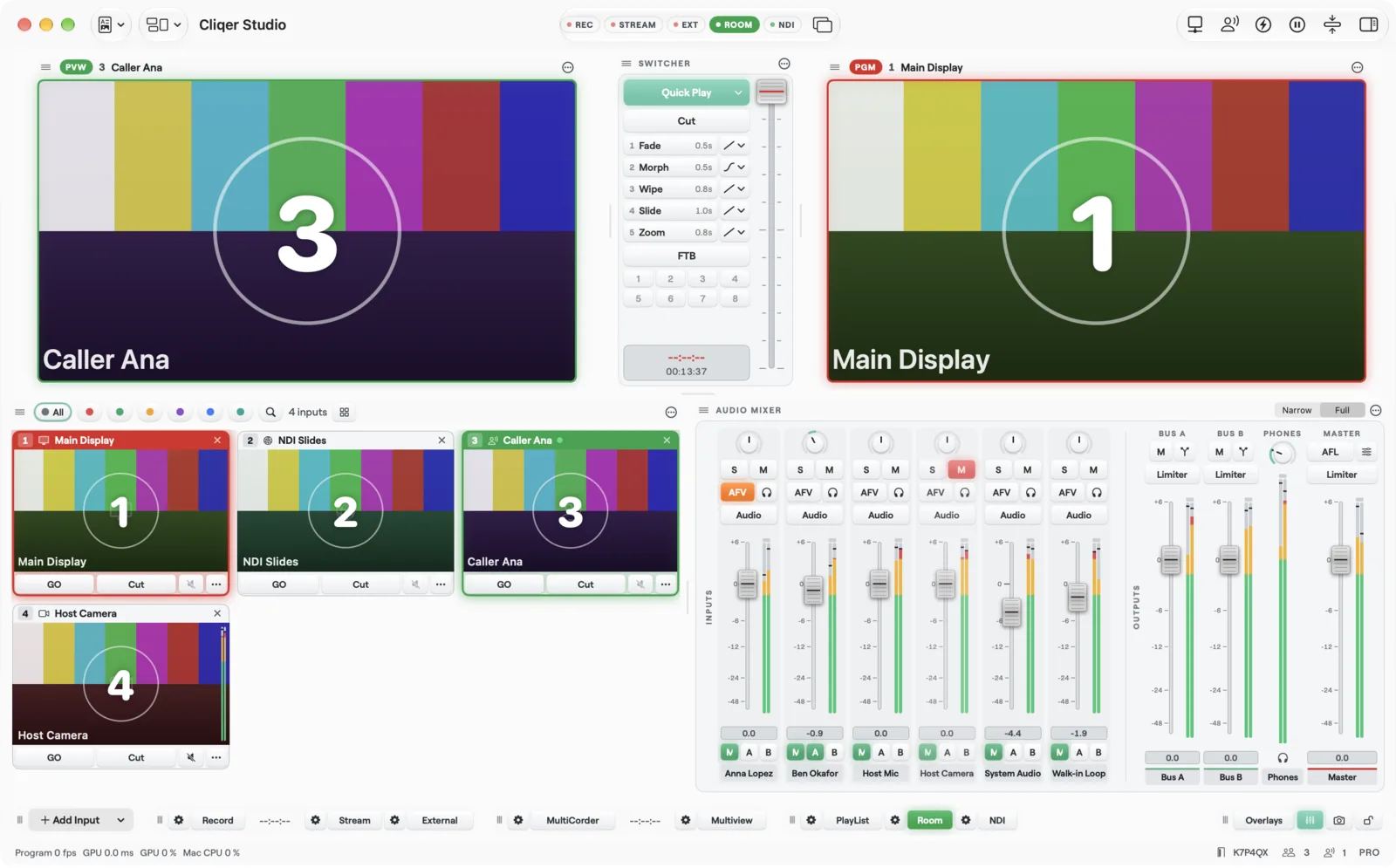Image resolution: width=1396 pixels, height=868 pixels.
Task: Click the FTB button
Action: (x=687, y=256)
